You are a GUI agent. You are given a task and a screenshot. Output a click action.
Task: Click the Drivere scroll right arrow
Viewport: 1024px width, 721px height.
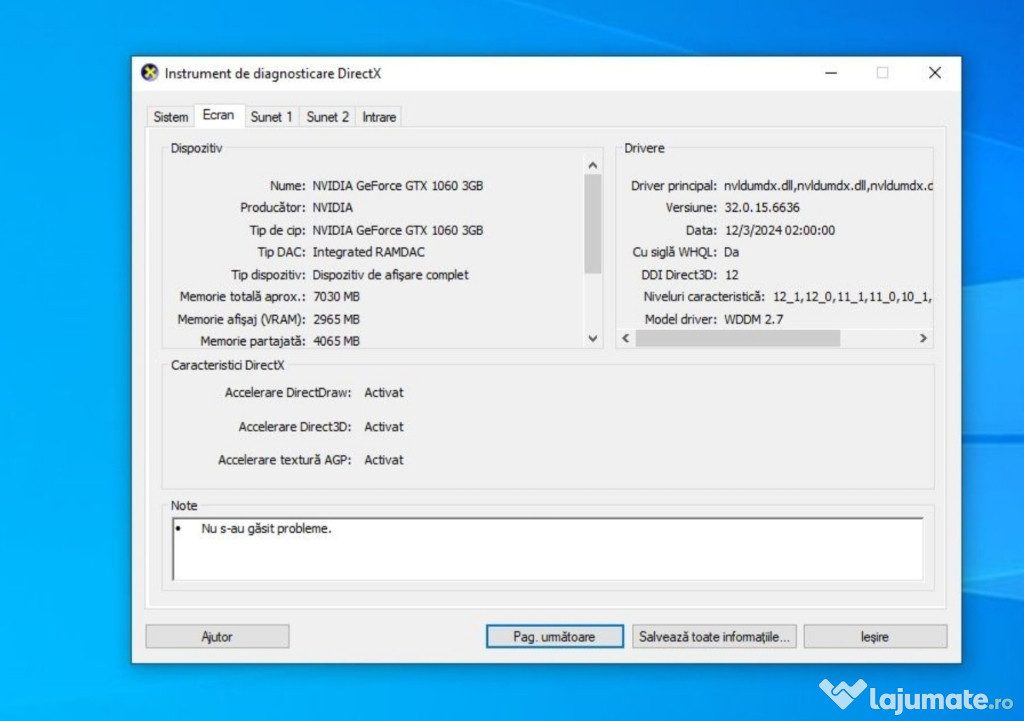click(923, 338)
